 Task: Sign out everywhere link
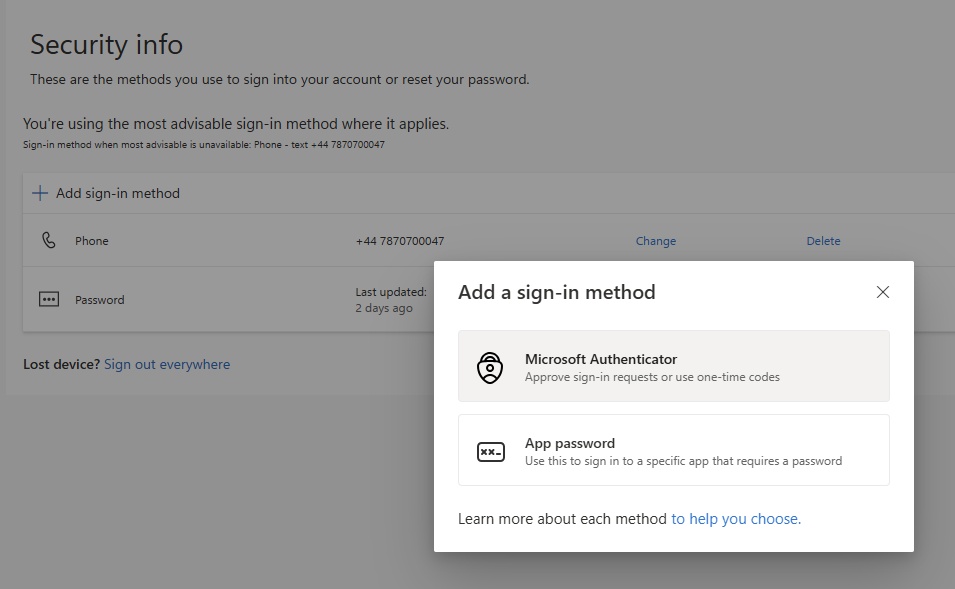point(167,365)
